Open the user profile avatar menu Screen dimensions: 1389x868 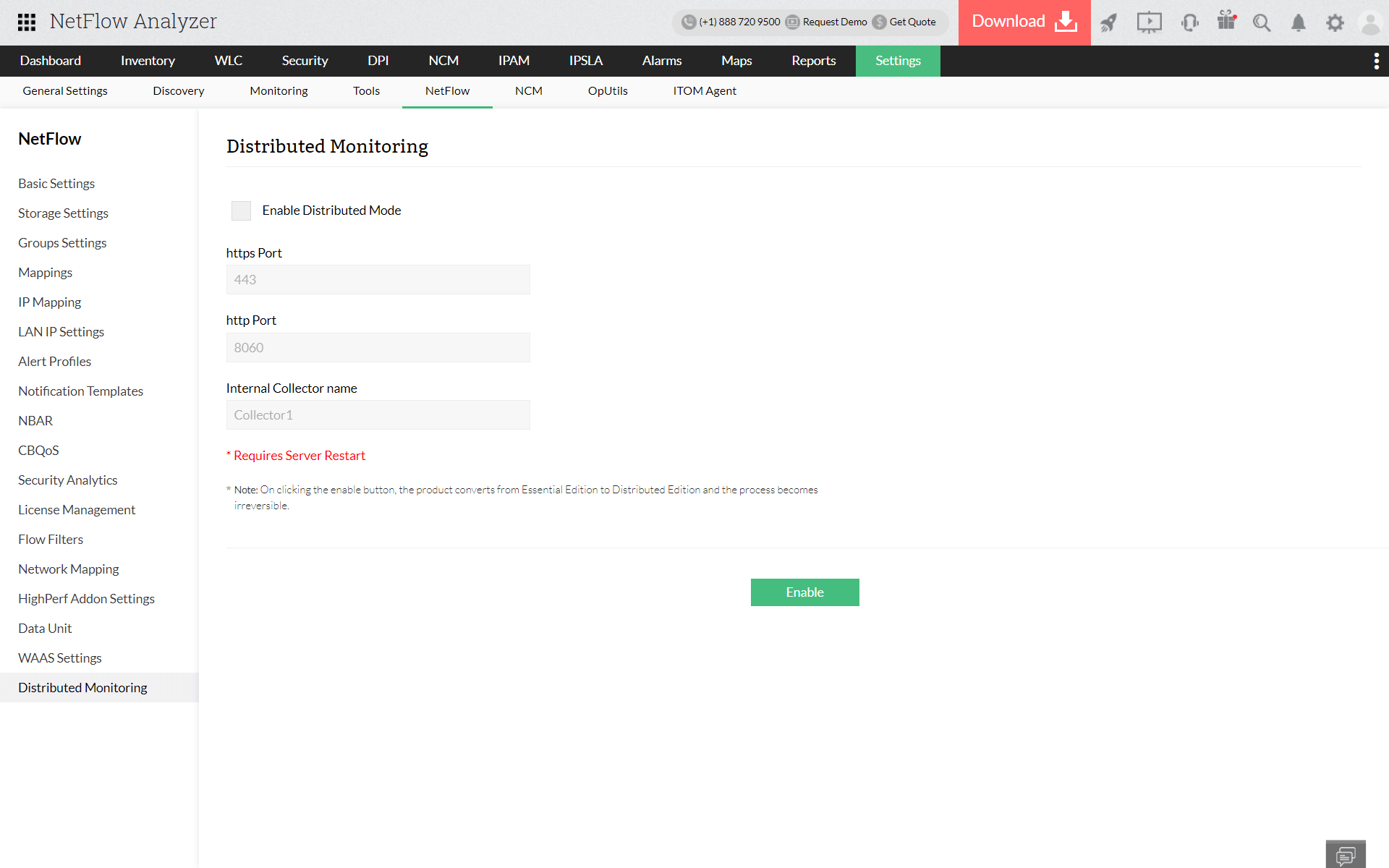coord(1371,22)
